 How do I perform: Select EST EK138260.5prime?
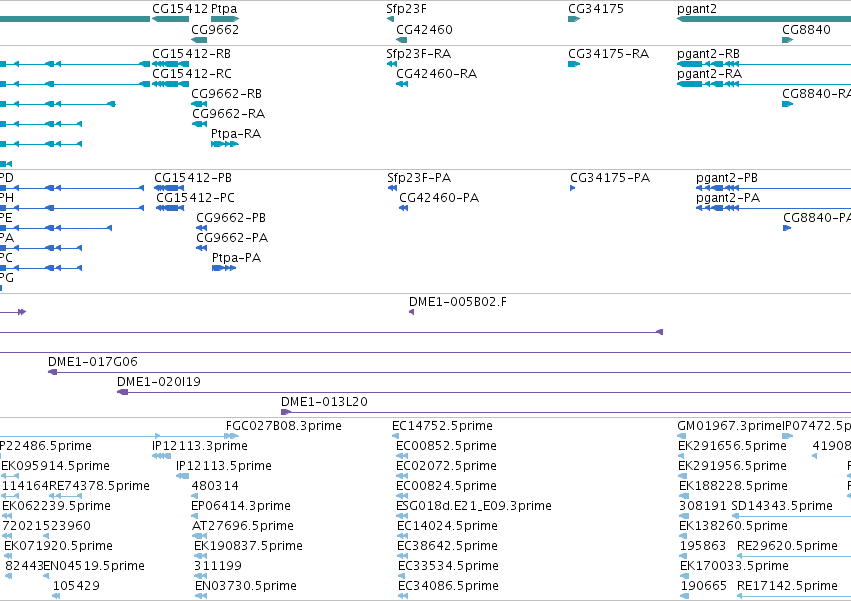[x=733, y=526]
